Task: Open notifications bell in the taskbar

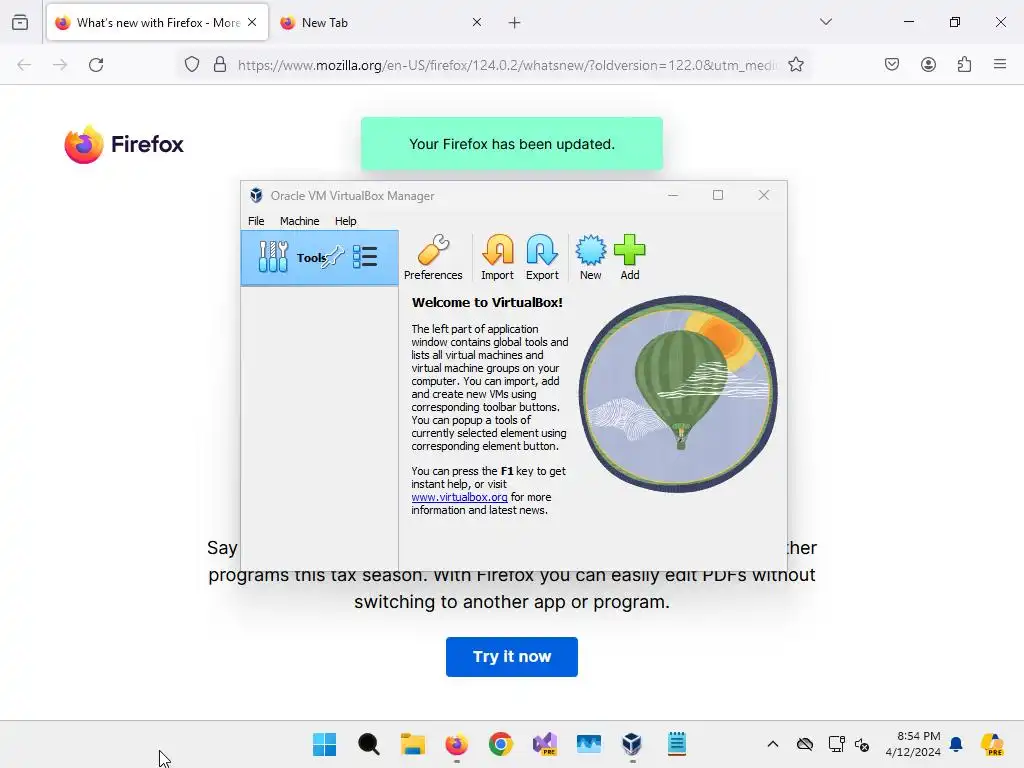Action: click(956, 744)
